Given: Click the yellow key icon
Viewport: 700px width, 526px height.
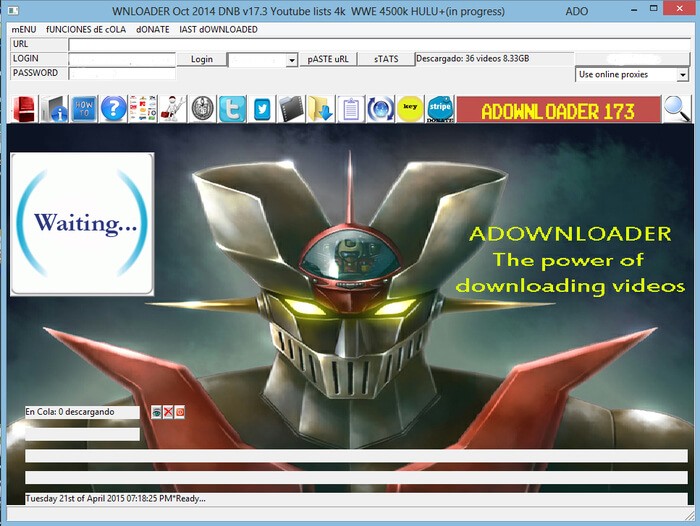Looking at the screenshot, I should pos(408,109).
